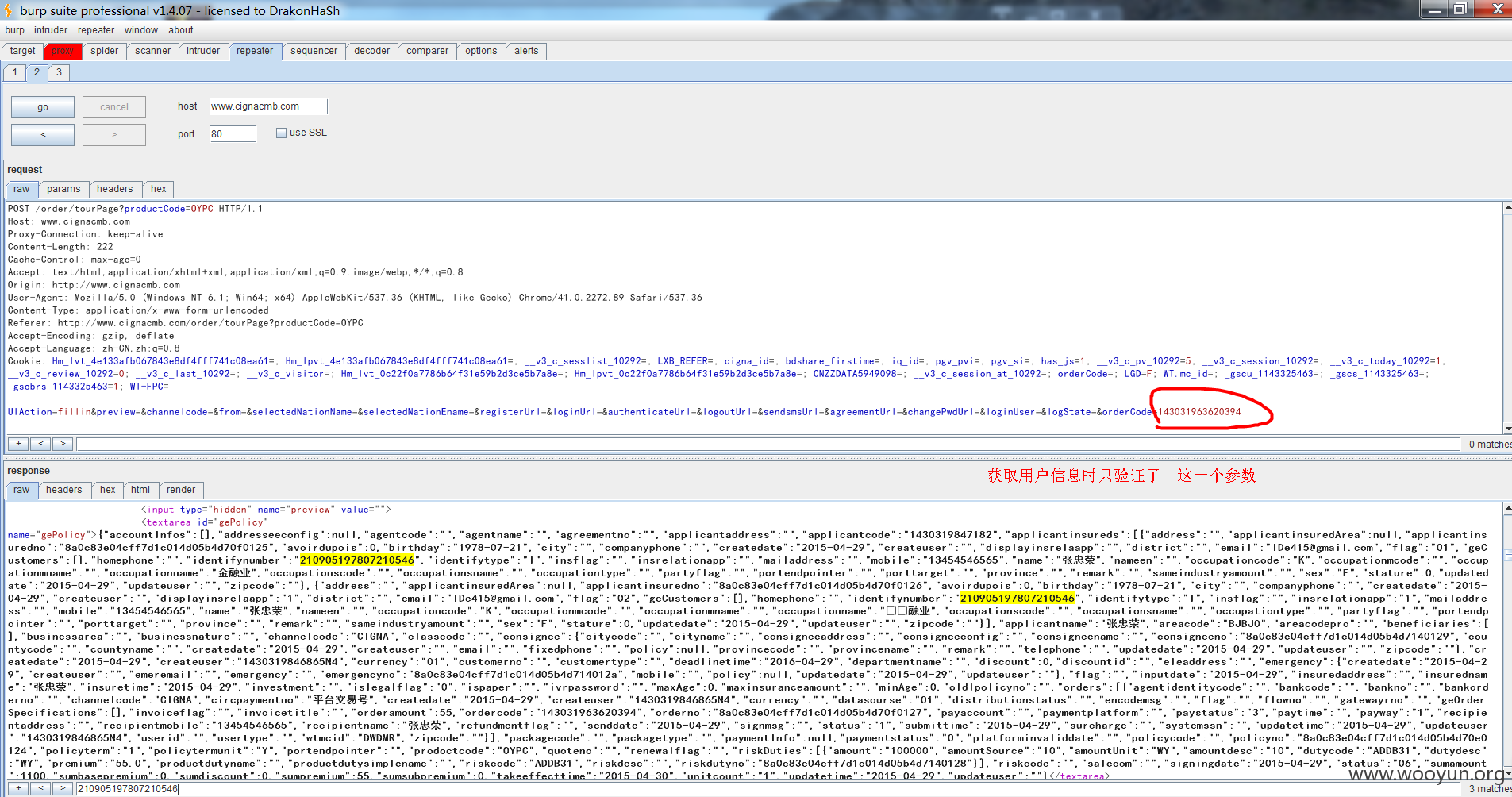Viewport: 1512px width, 797px height.
Task: Open the burp menu
Action: point(14,30)
